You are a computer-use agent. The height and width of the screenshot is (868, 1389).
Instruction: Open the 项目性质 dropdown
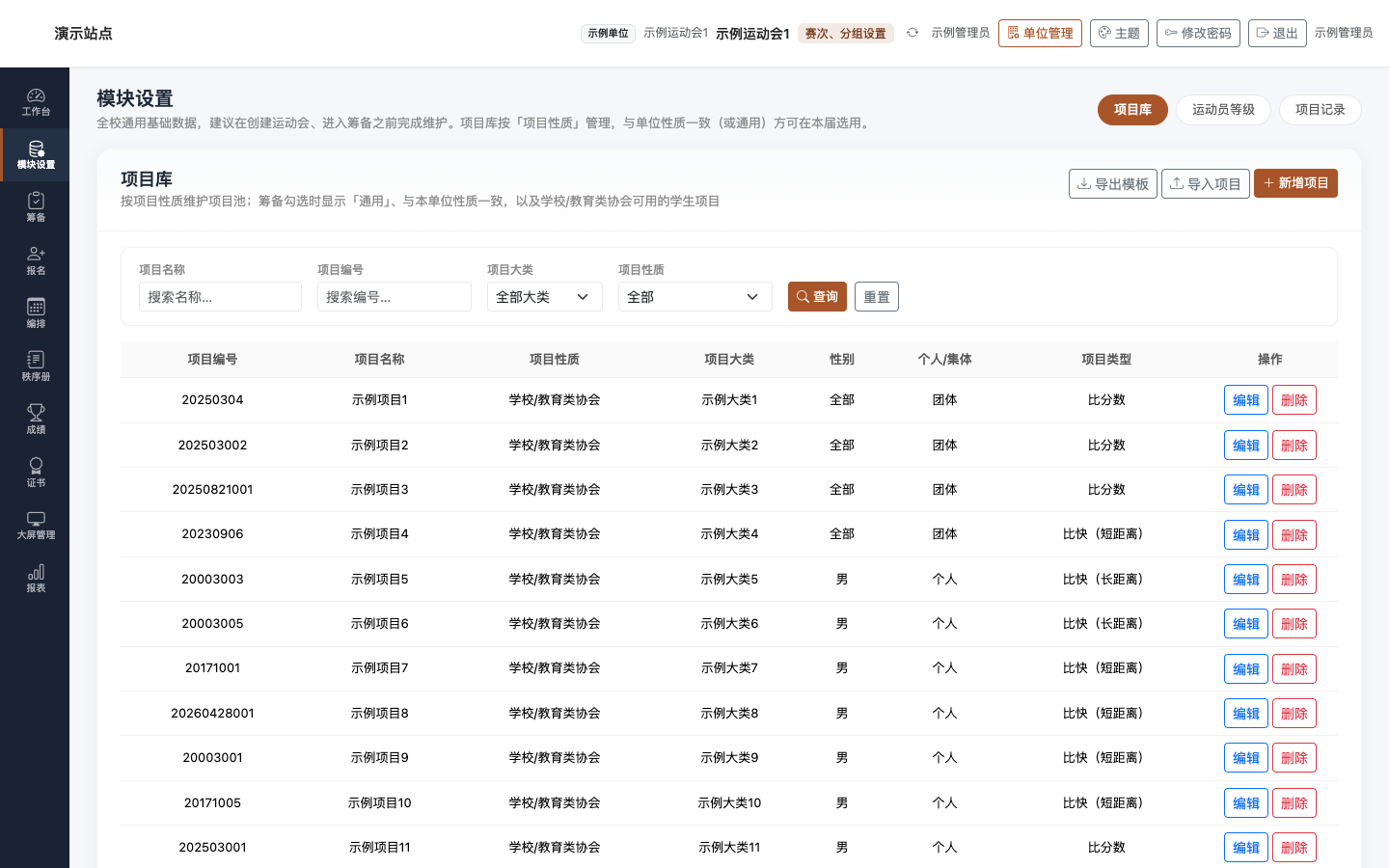click(x=695, y=297)
